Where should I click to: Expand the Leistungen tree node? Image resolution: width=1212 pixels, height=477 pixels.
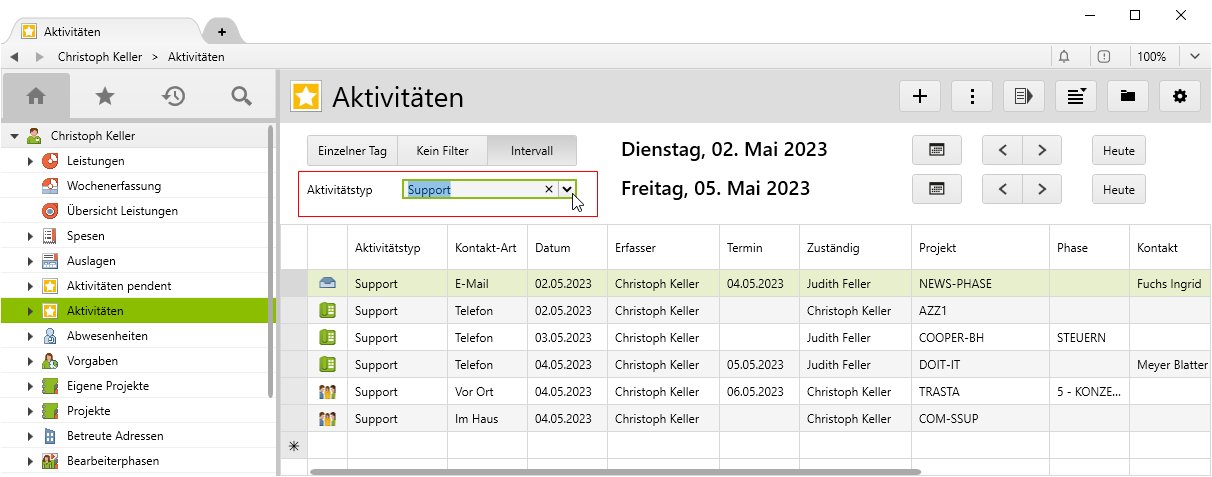(x=31, y=161)
